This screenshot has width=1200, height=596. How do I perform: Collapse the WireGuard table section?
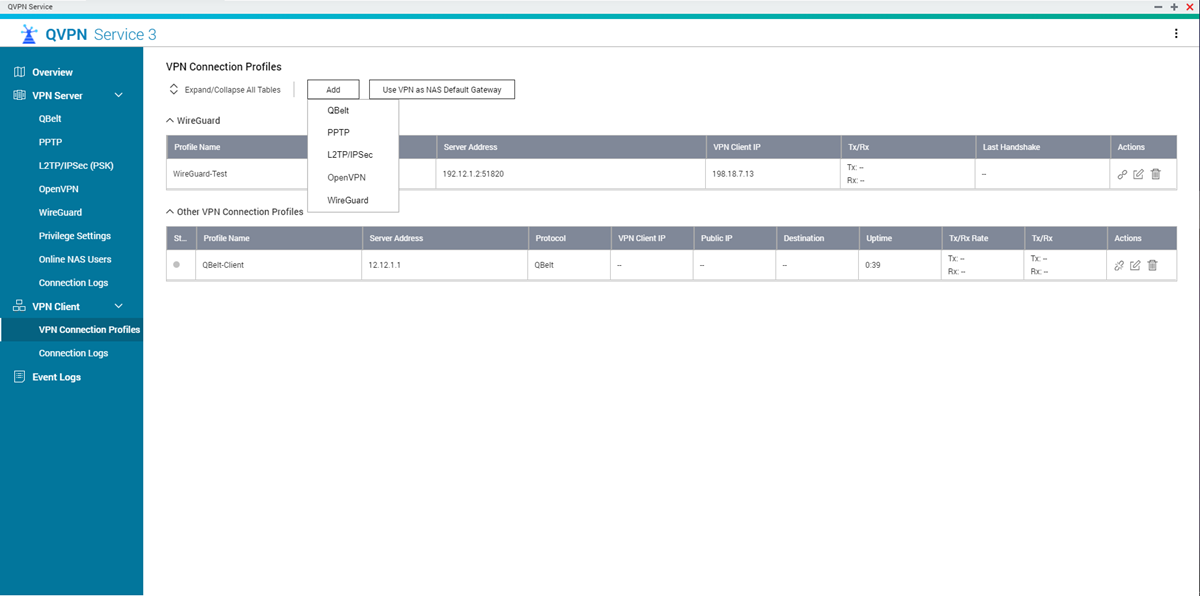pos(170,120)
